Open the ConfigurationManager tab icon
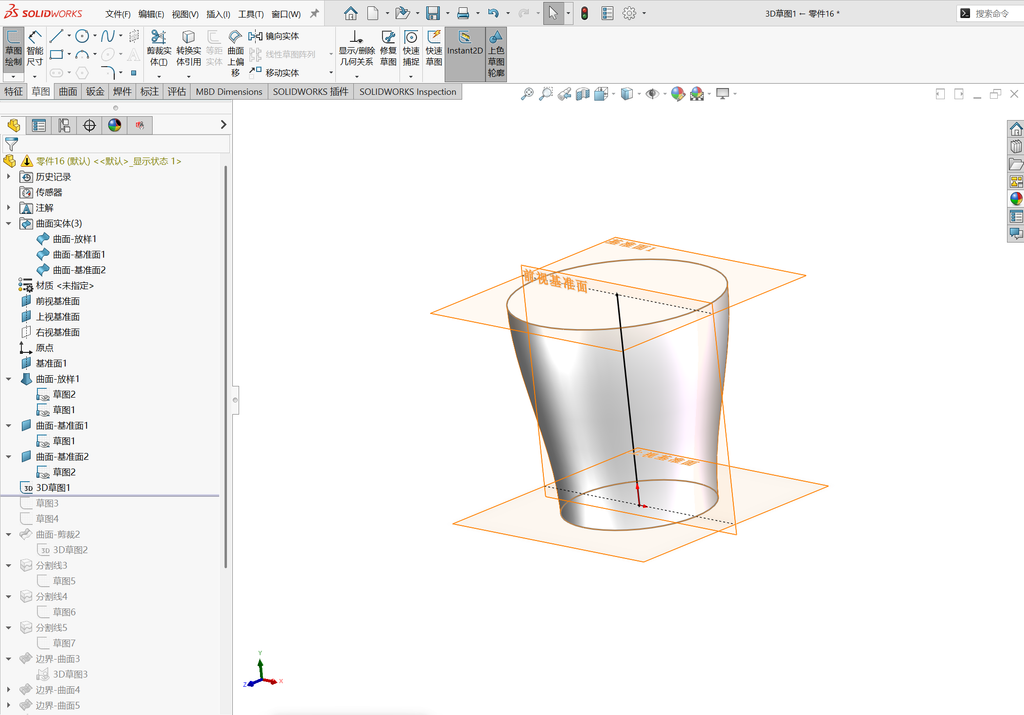 point(64,125)
